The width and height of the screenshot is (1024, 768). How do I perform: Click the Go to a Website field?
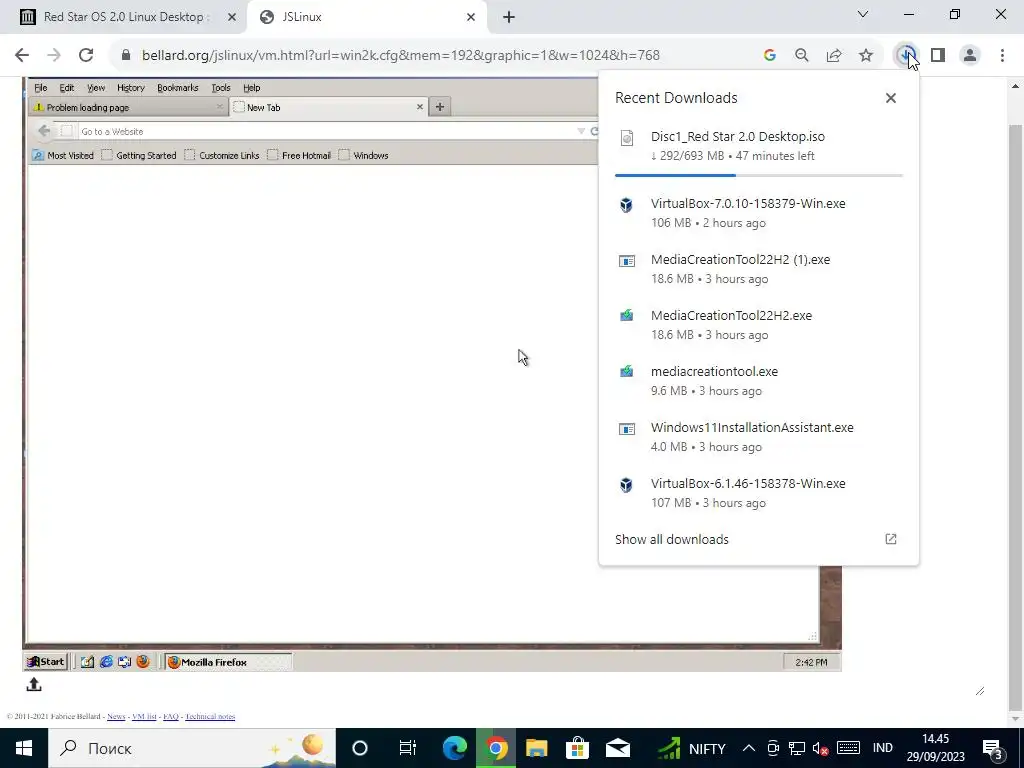point(327,131)
